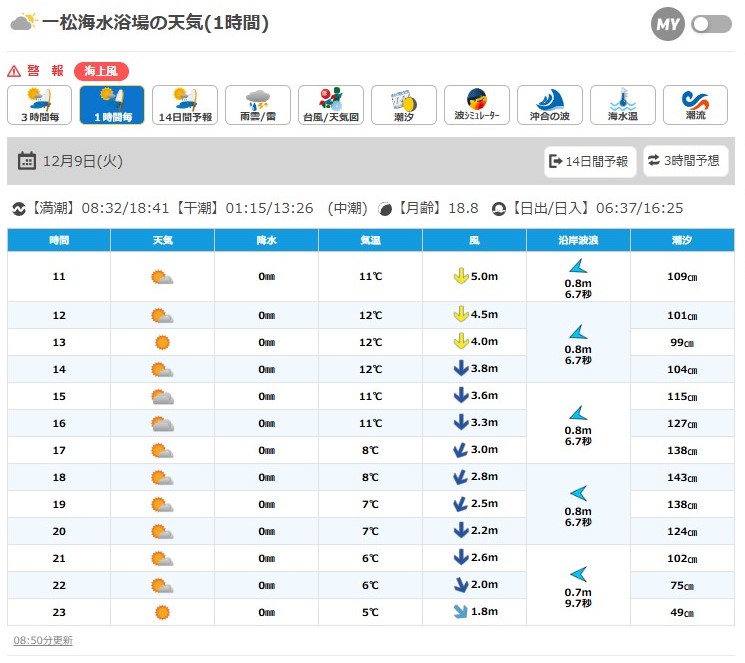Open the 14日間予報 icon tile
745x663 pixels.
point(185,105)
